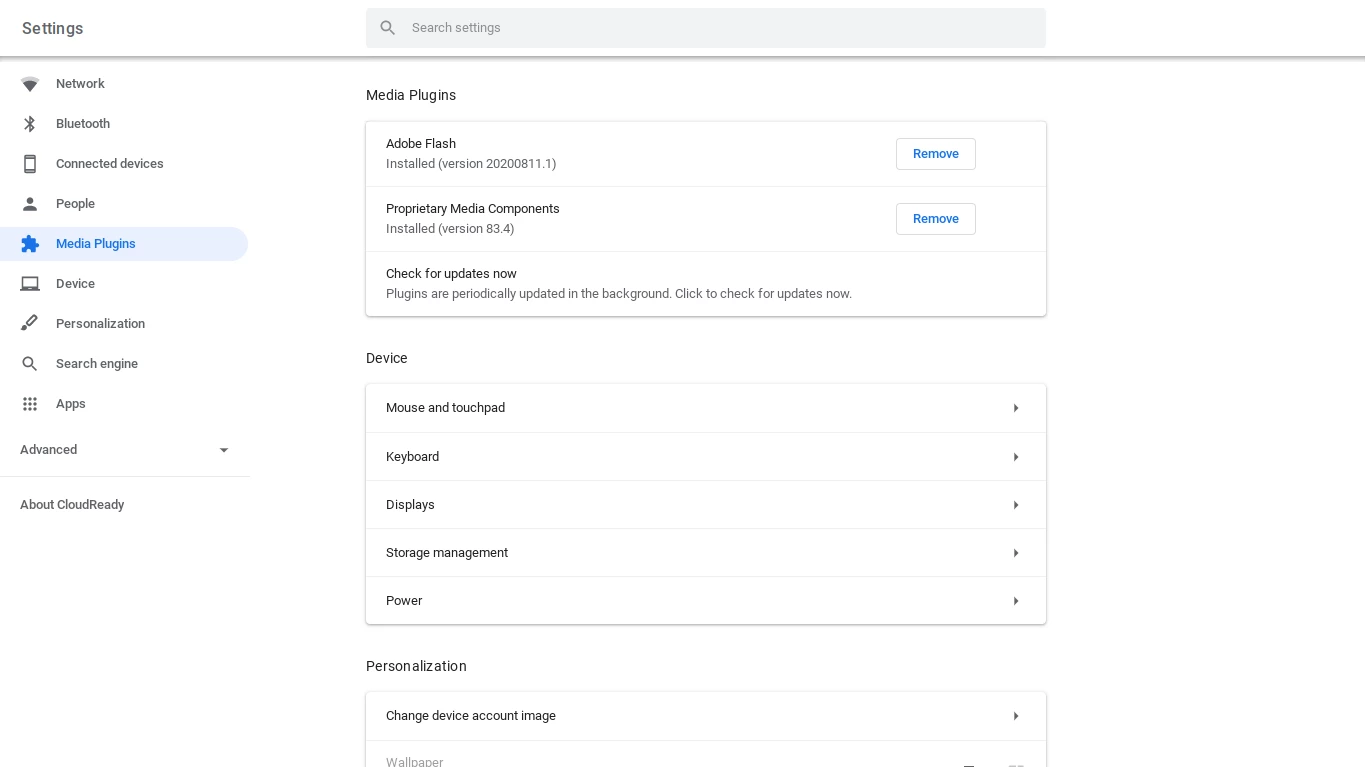Screen dimensions: 1365x767
Task: Click the Connected devices phone icon
Action: coord(30,164)
